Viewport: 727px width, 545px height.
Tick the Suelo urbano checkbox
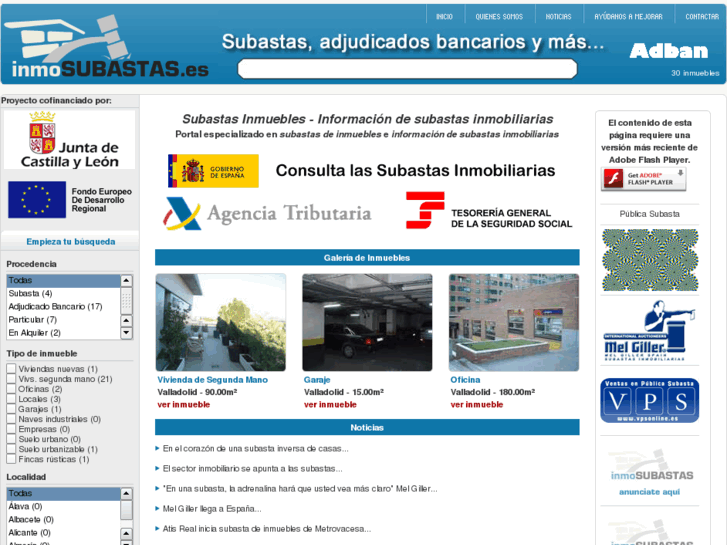click(11, 439)
